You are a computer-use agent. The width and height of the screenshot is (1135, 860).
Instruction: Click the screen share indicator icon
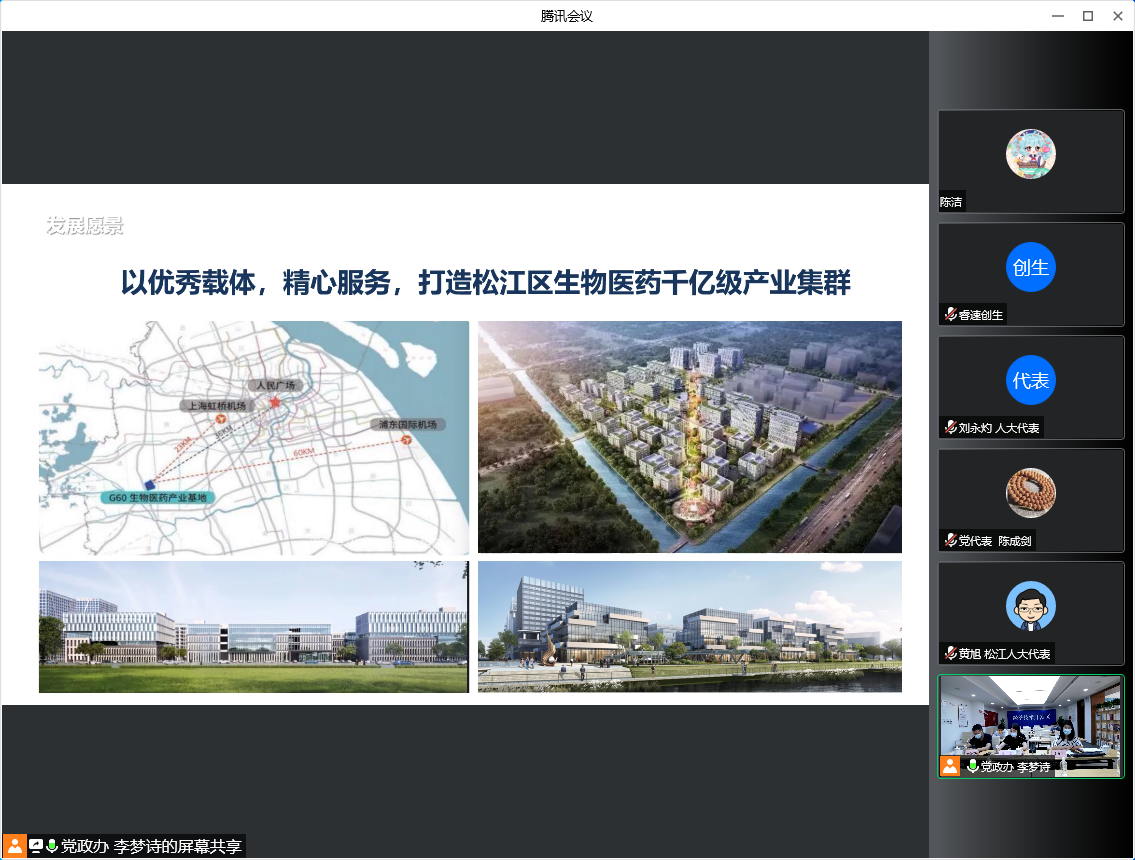(x=36, y=846)
